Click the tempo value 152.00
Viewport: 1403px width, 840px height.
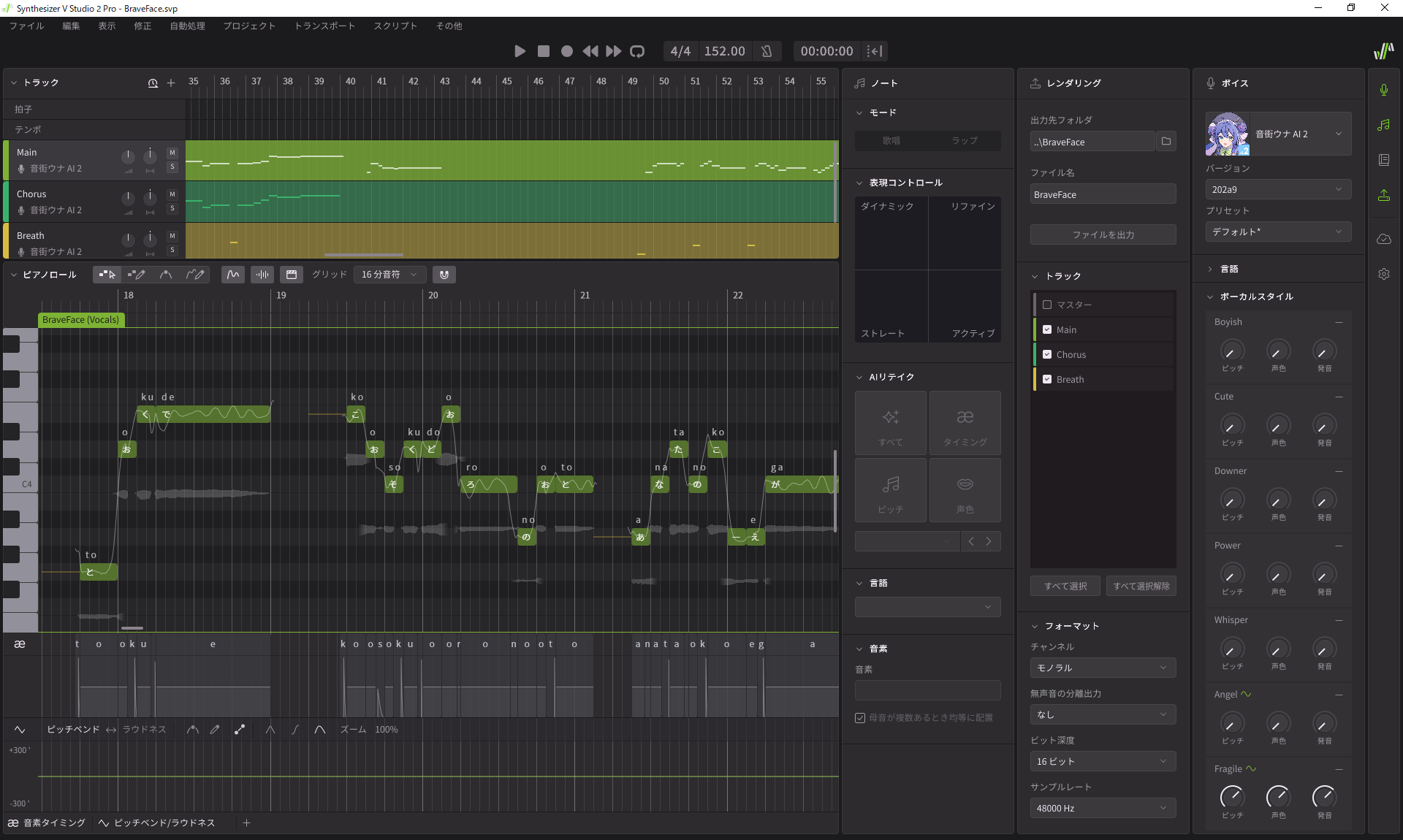pyautogui.click(x=724, y=51)
